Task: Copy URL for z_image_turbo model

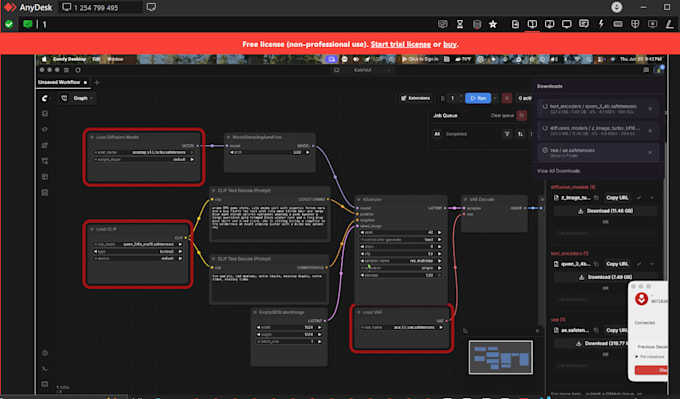Action: (x=617, y=198)
